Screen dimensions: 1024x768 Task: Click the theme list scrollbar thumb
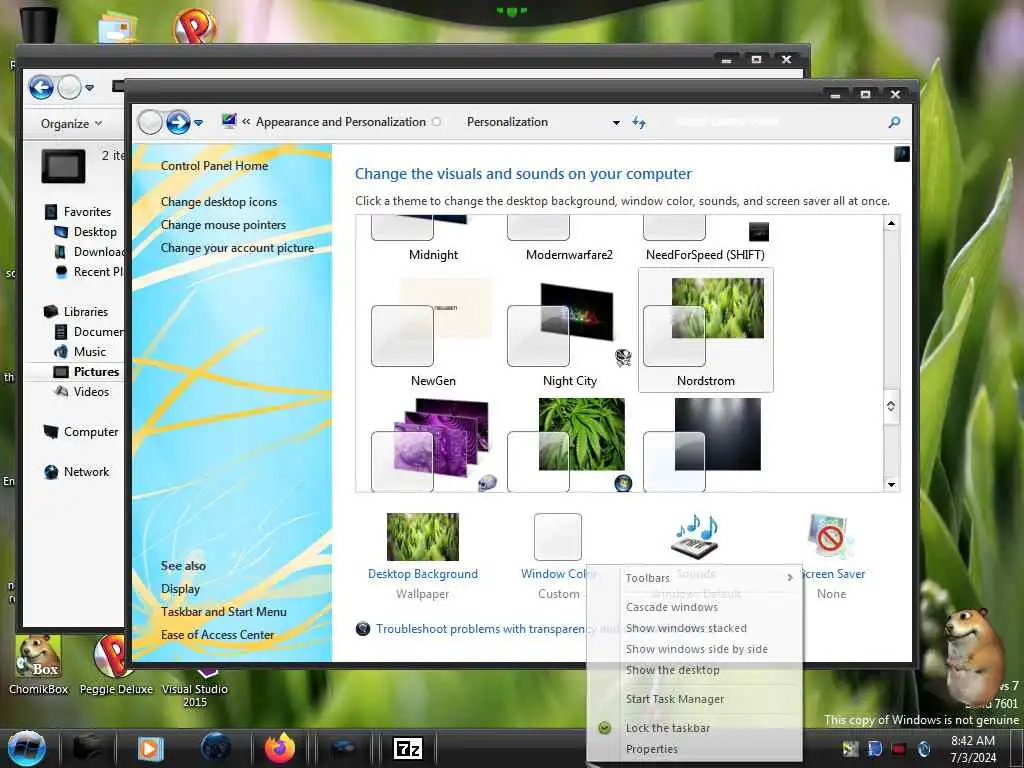(x=891, y=406)
